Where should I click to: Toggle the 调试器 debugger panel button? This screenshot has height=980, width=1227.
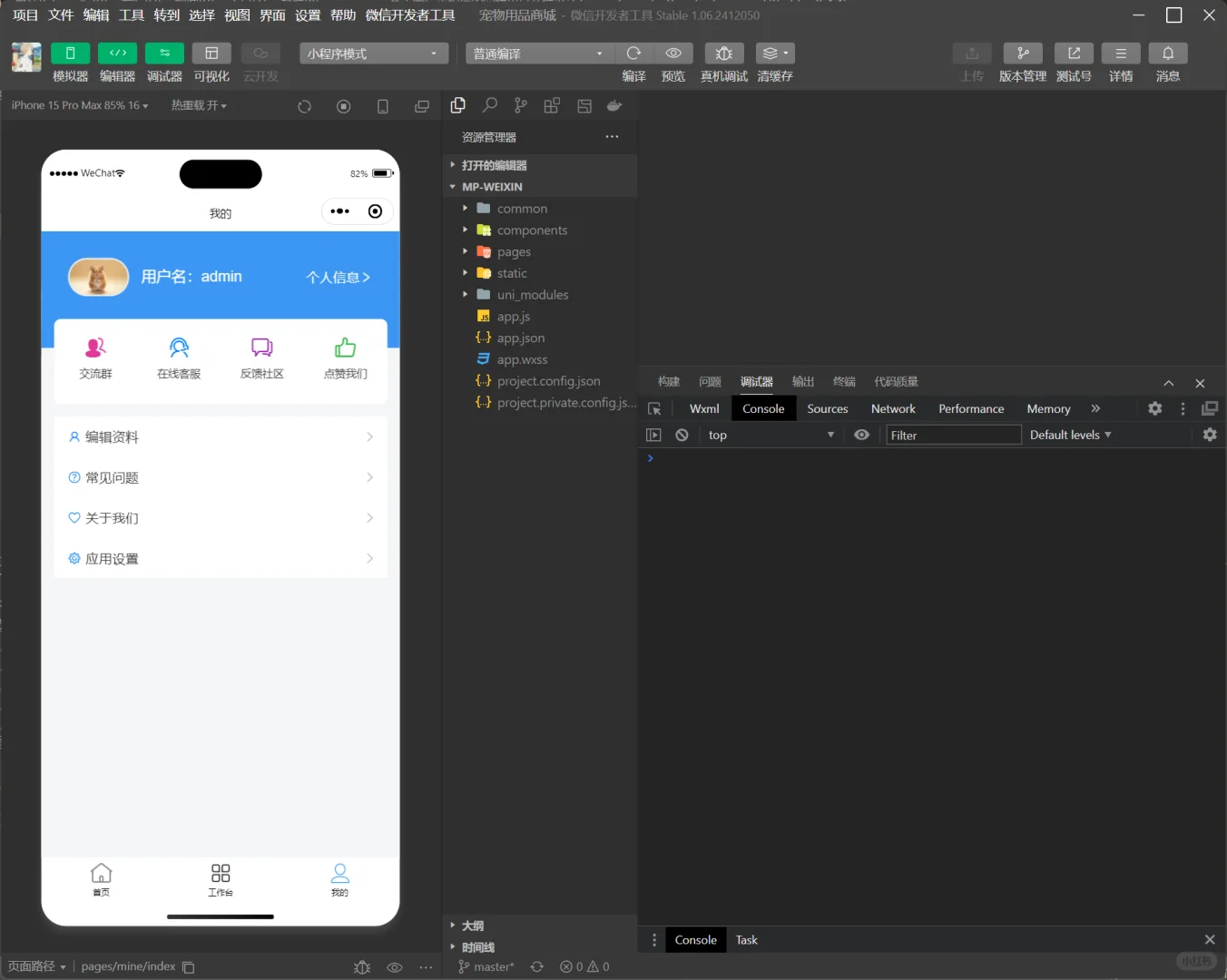164,54
